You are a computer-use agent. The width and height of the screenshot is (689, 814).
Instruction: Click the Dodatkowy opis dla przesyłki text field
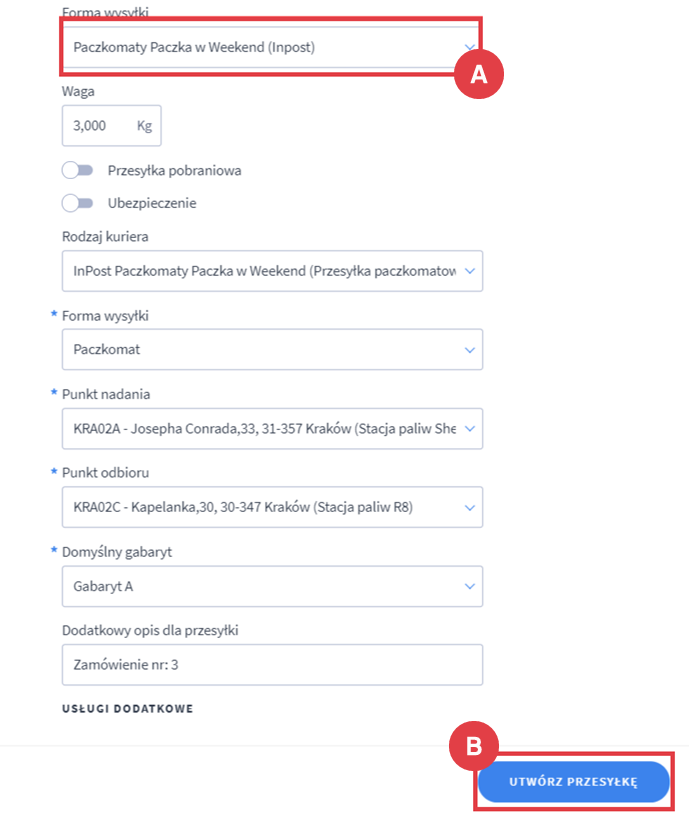(270, 665)
